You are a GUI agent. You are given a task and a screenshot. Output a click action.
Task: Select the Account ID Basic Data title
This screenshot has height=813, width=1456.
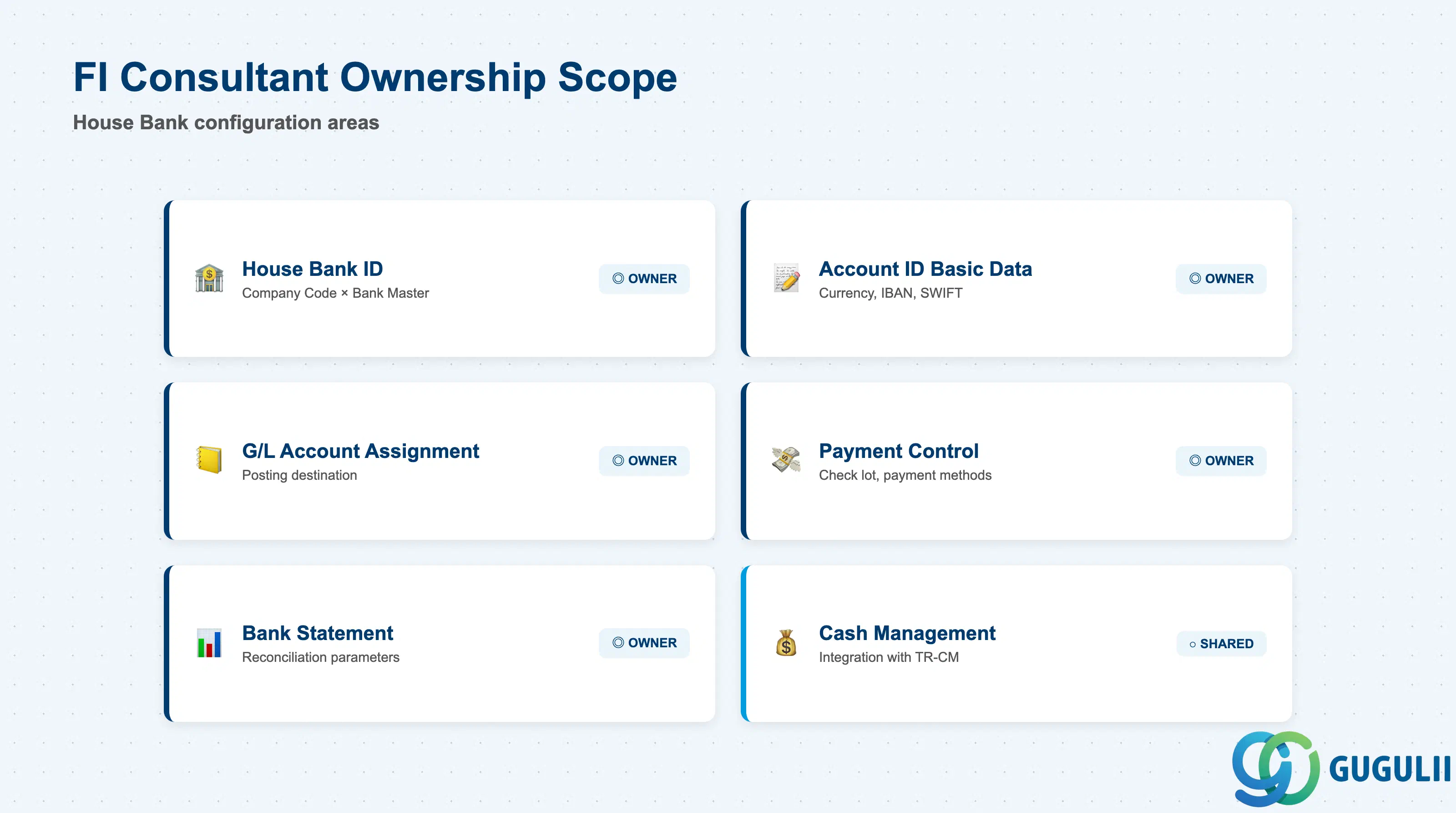point(925,269)
